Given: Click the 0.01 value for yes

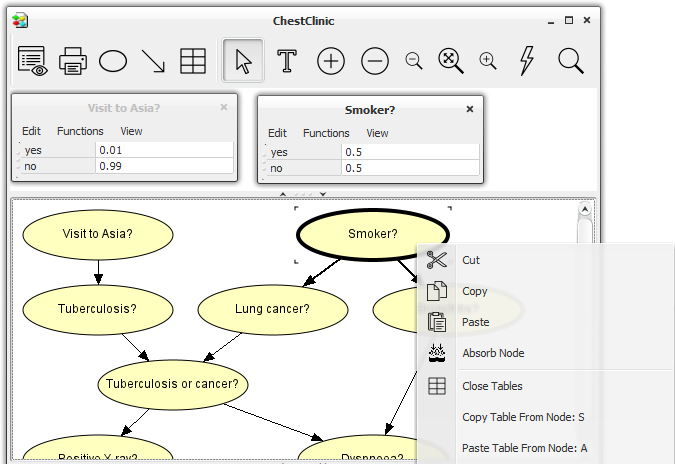Looking at the screenshot, I should tap(164, 150).
